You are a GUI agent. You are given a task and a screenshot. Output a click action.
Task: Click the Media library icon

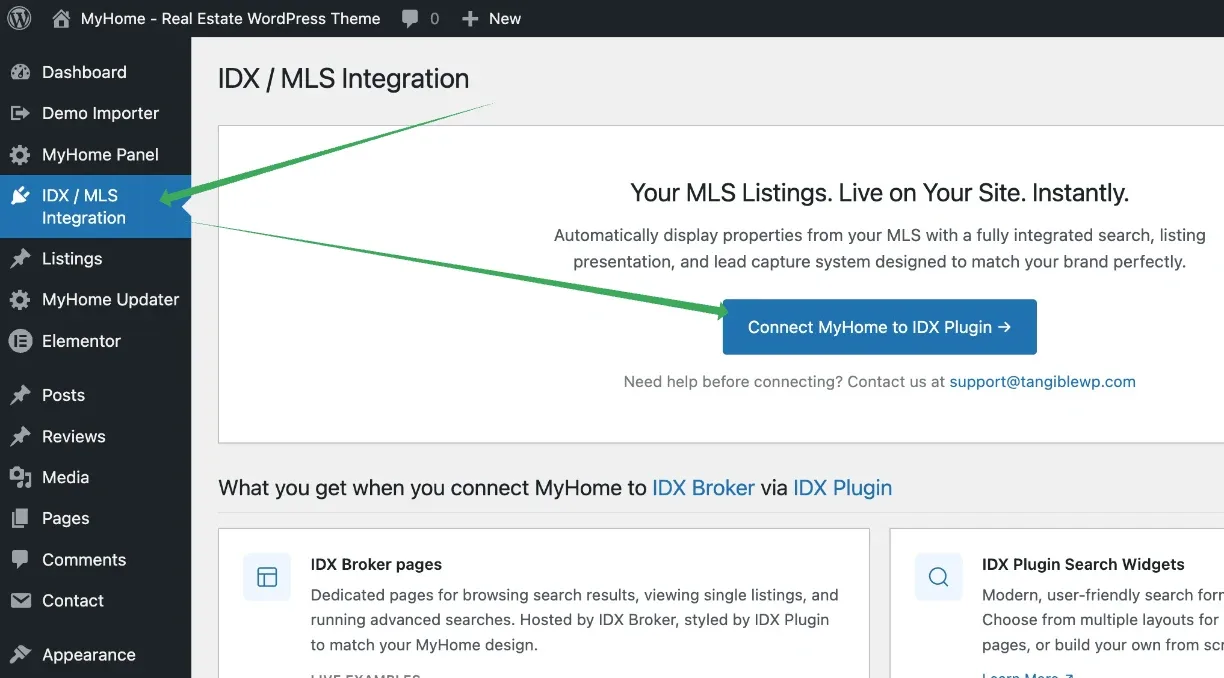20,478
